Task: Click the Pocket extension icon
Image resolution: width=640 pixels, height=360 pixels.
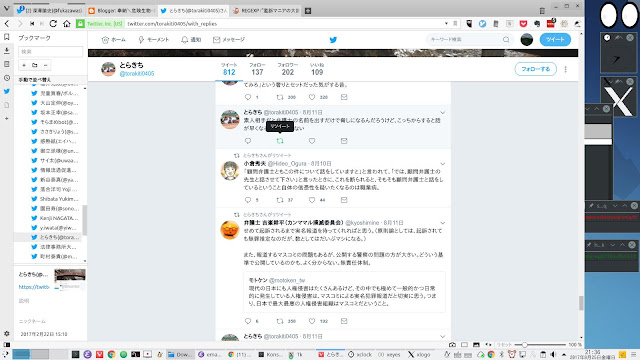Action: tap(523, 24)
